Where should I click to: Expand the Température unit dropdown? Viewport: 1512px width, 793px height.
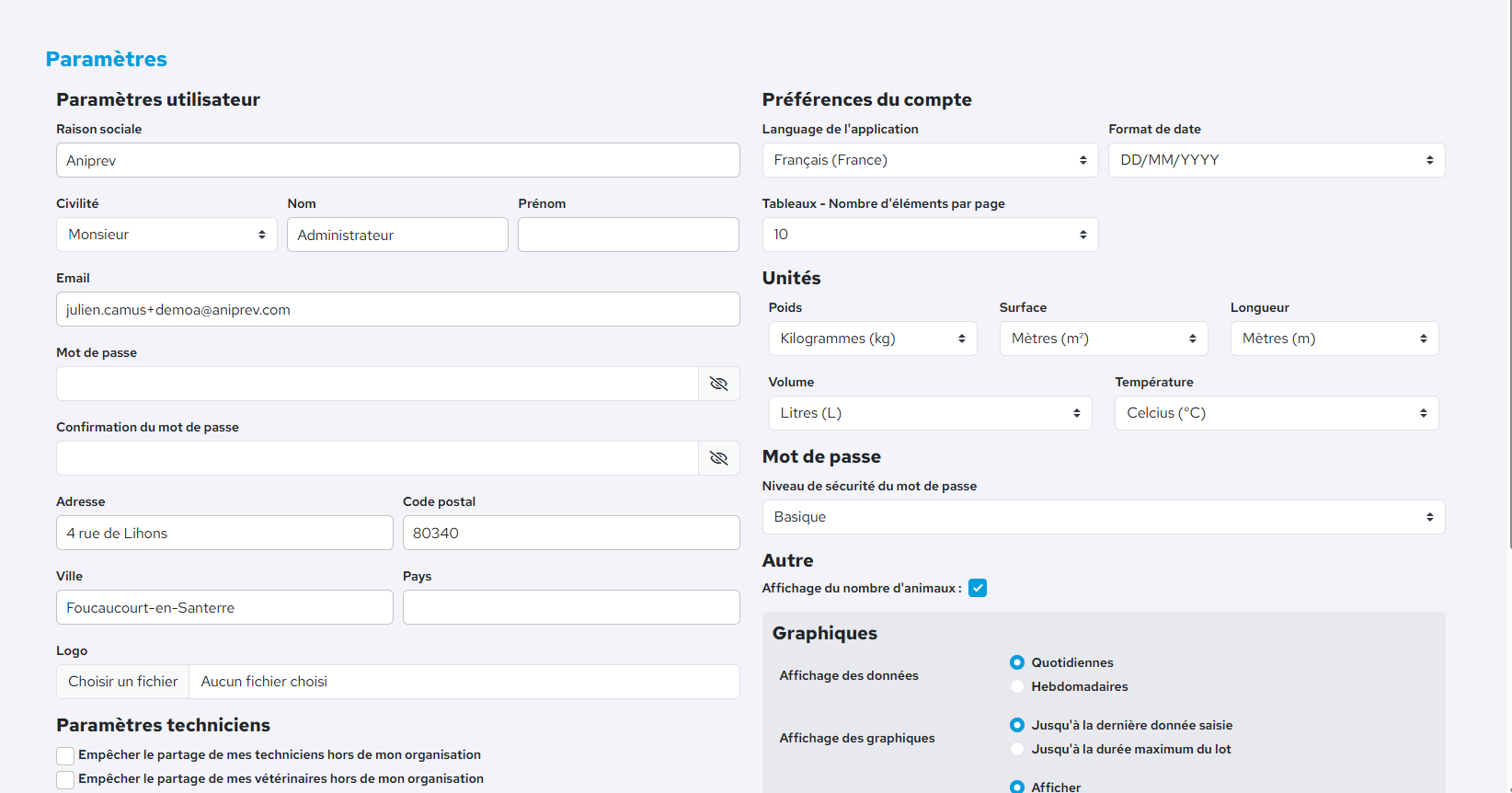tap(1276, 413)
